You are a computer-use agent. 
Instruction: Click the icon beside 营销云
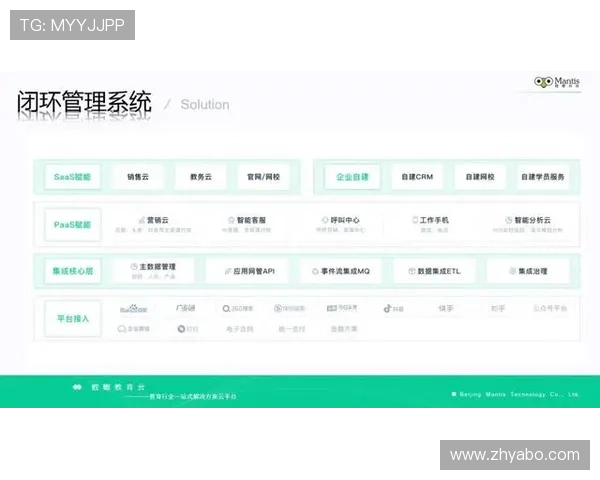click(x=142, y=220)
